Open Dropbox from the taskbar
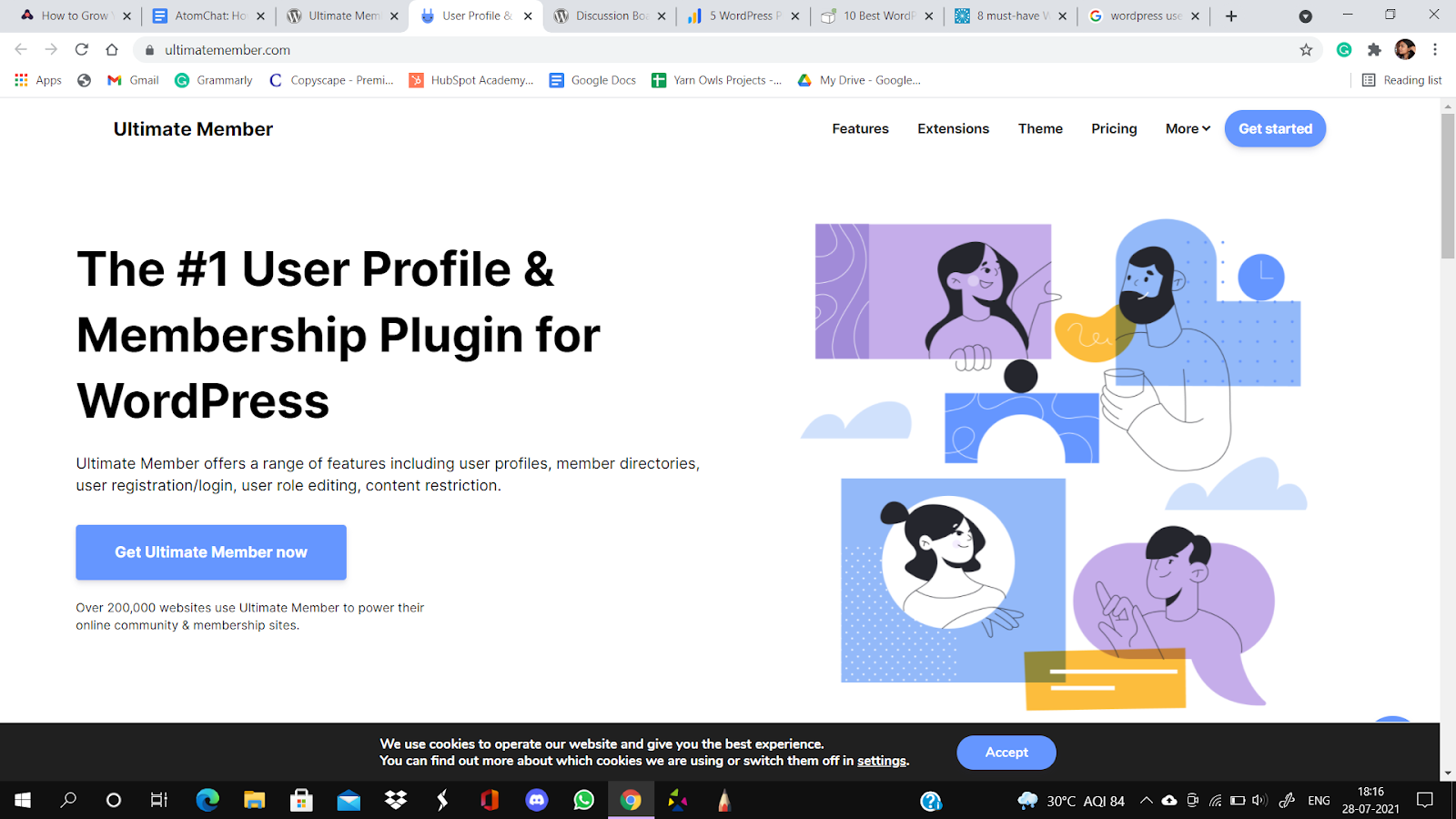This screenshot has height=819, width=1456. tap(396, 800)
